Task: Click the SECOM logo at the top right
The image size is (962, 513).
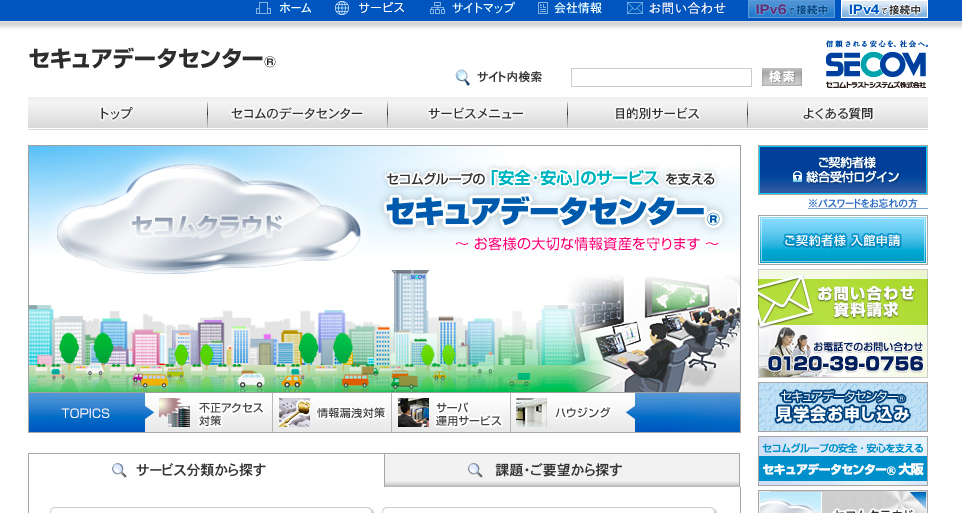Action: click(x=875, y=64)
